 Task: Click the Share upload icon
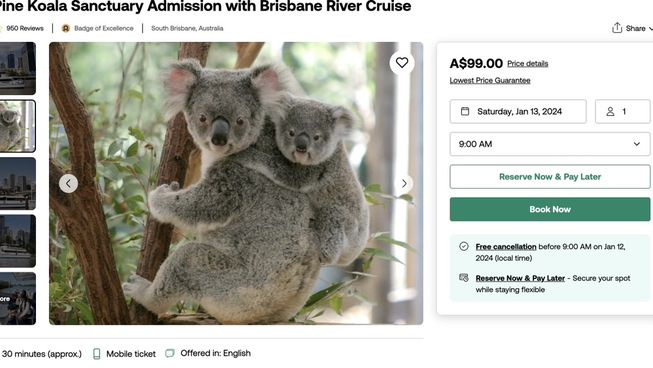(x=617, y=28)
